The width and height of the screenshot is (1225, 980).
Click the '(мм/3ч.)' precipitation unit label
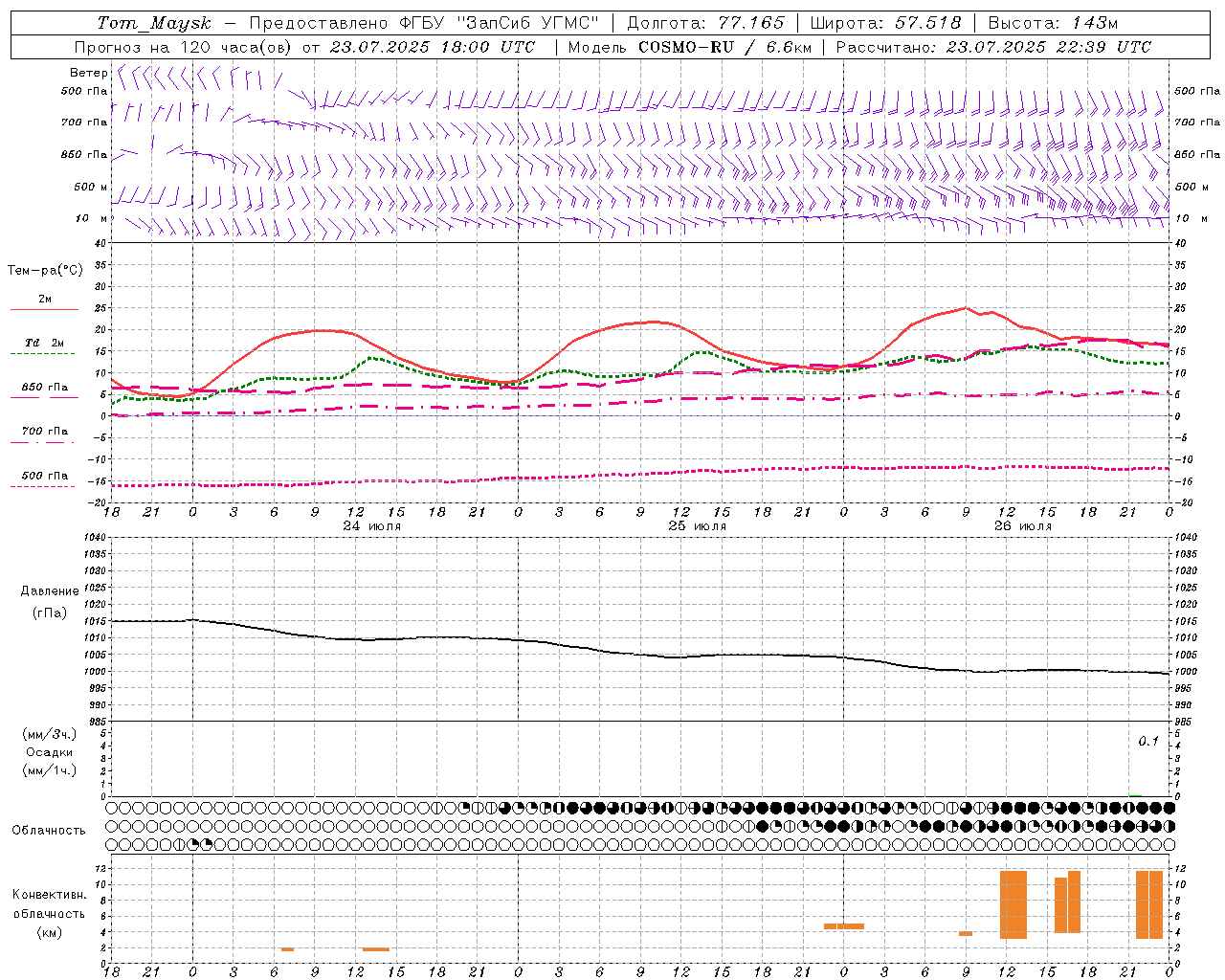point(50,734)
